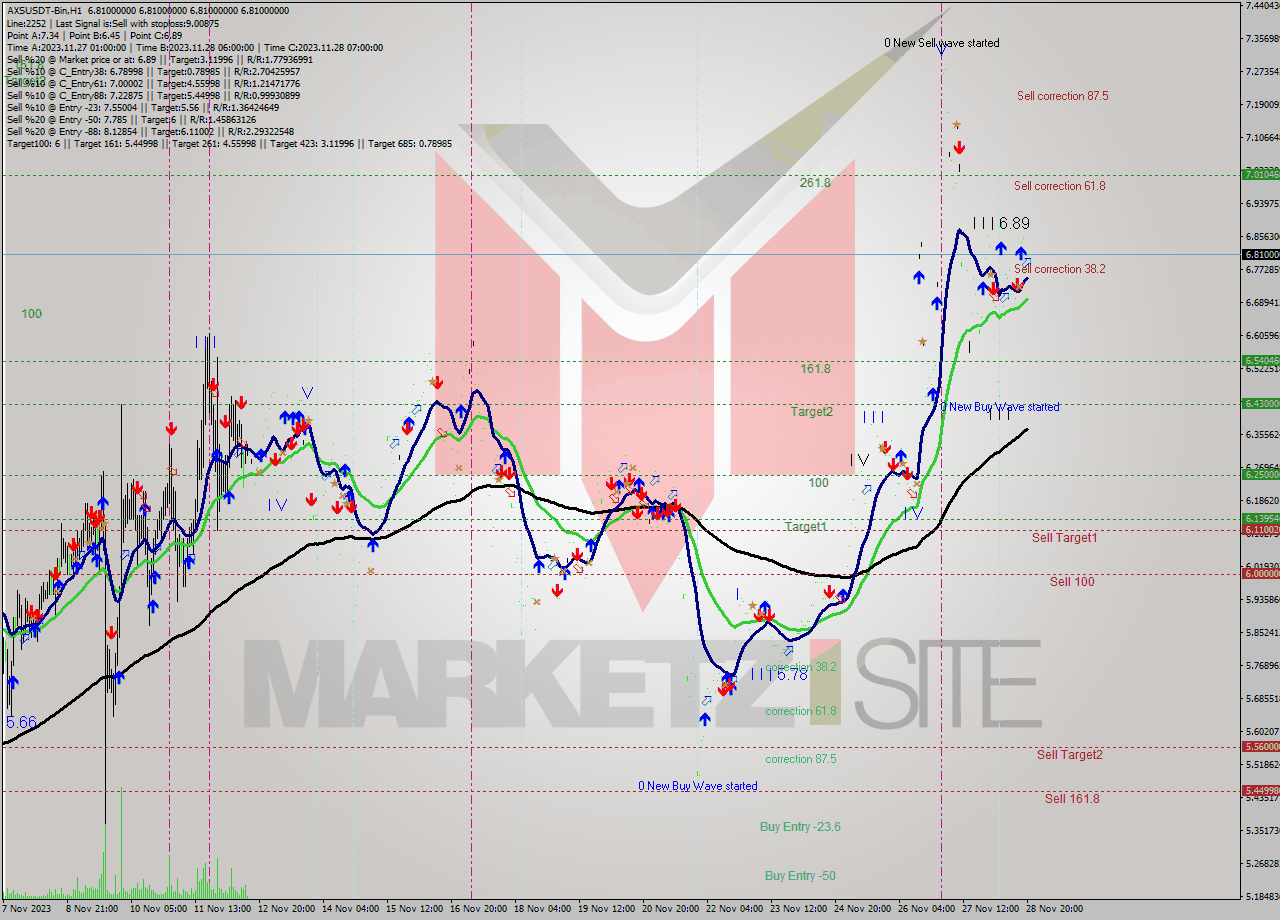Click the green '261.8' level label
1280x920 pixels.
815,183
